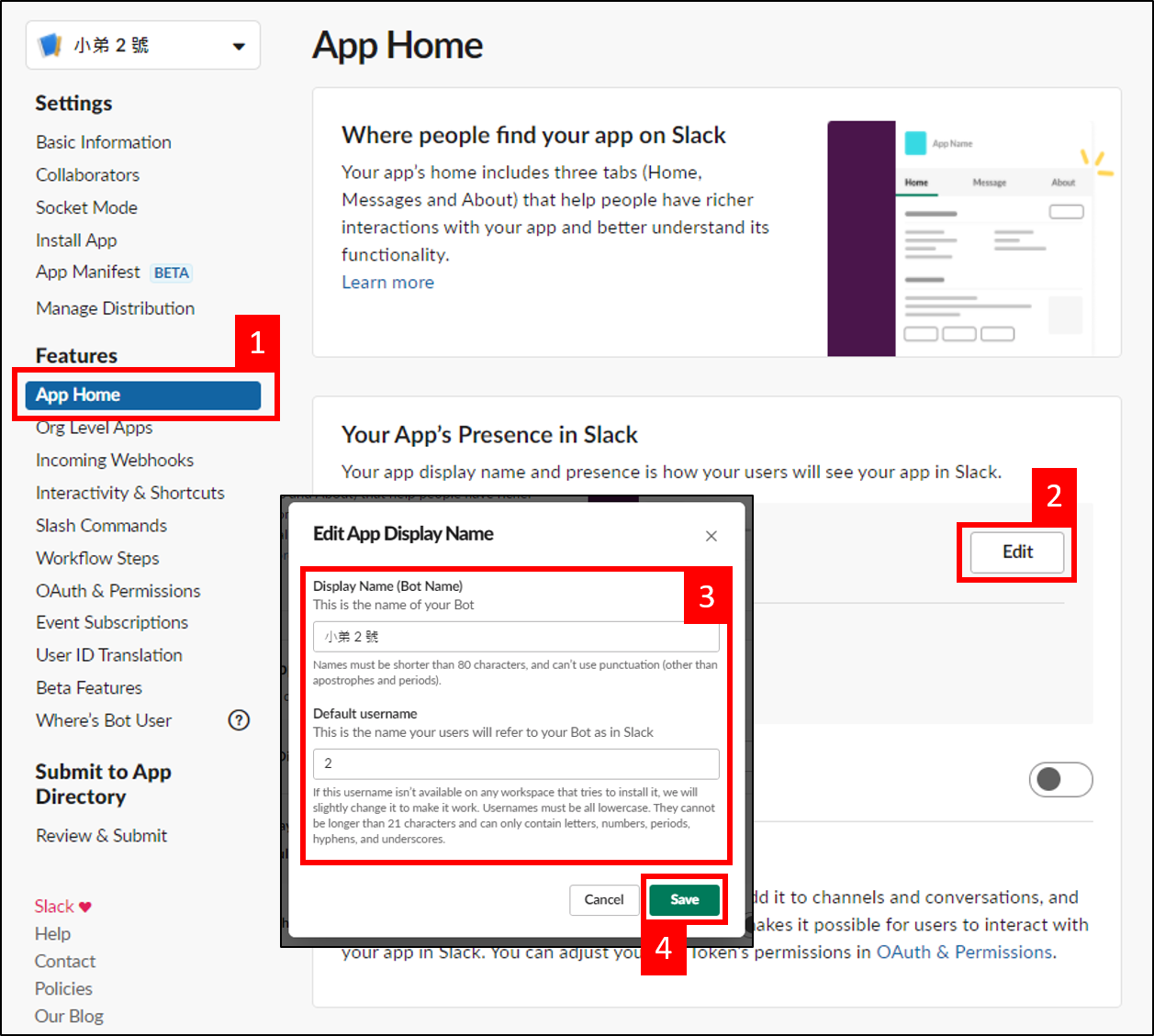Visit Our Blog link

point(69,1017)
